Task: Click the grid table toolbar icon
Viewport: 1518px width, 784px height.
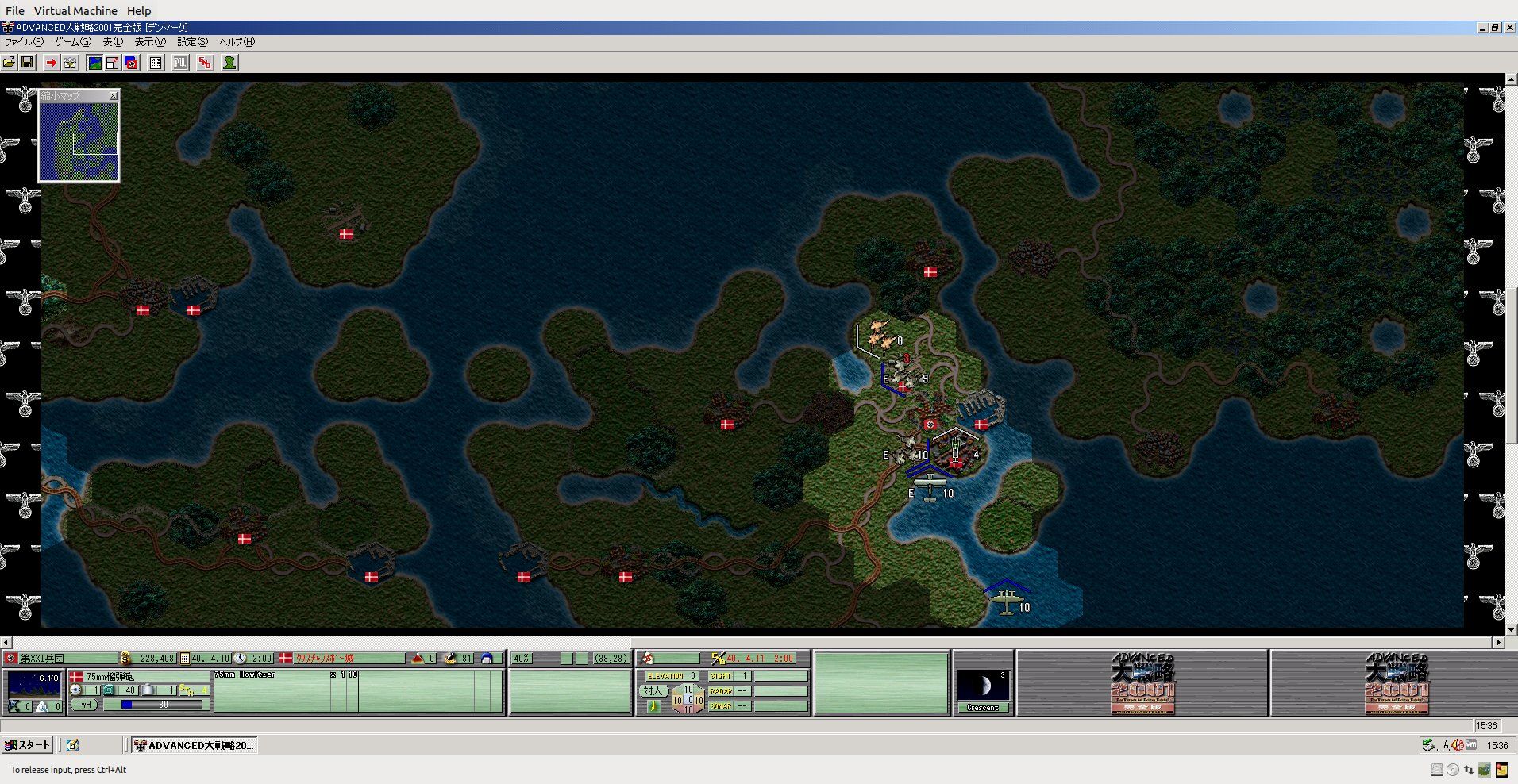Action: (156, 63)
